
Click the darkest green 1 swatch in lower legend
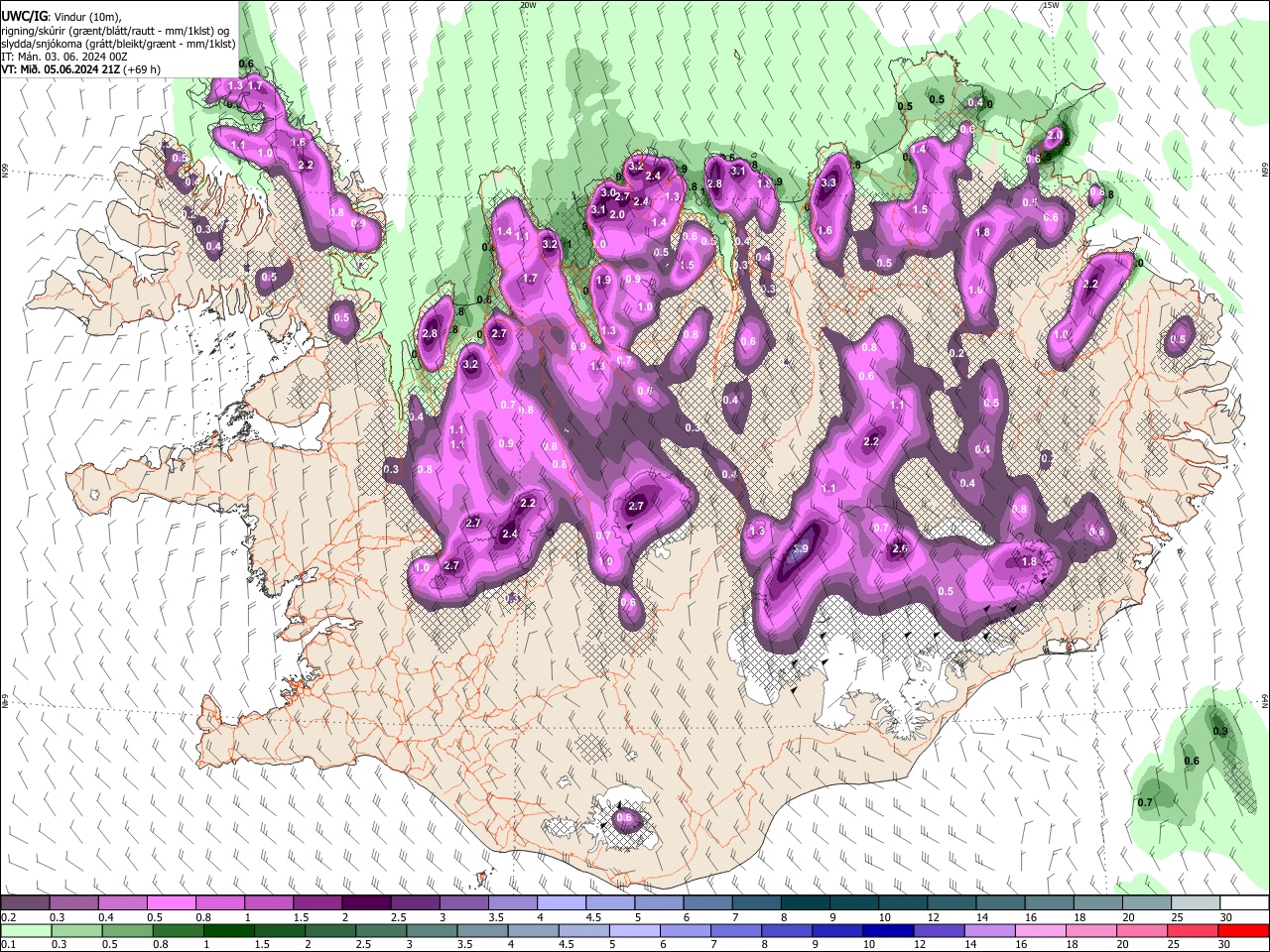tap(228, 930)
